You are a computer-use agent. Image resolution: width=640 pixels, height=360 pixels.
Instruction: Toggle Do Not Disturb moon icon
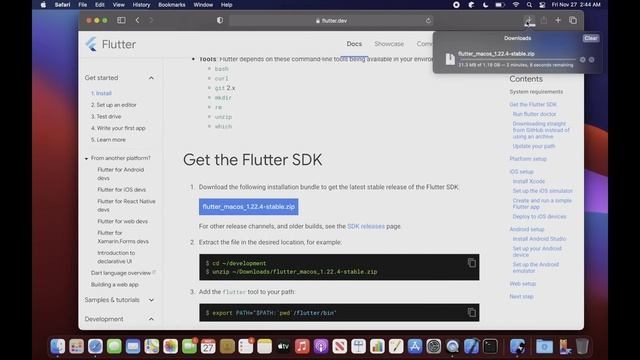[485, 5]
